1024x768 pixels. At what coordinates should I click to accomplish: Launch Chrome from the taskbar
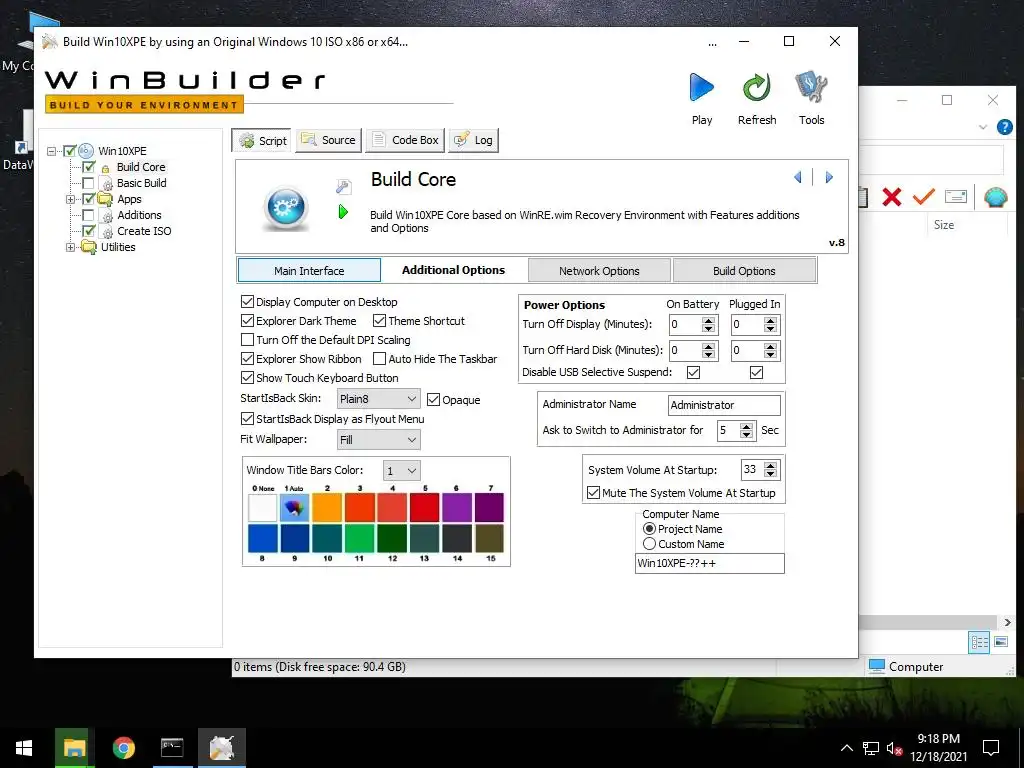(x=123, y=748)
